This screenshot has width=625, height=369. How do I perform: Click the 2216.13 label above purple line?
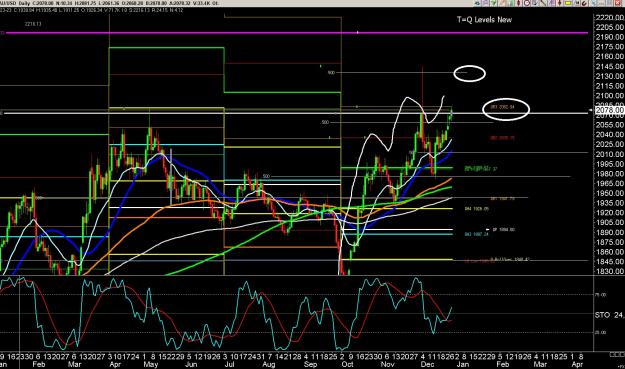(x=33, y=24)
